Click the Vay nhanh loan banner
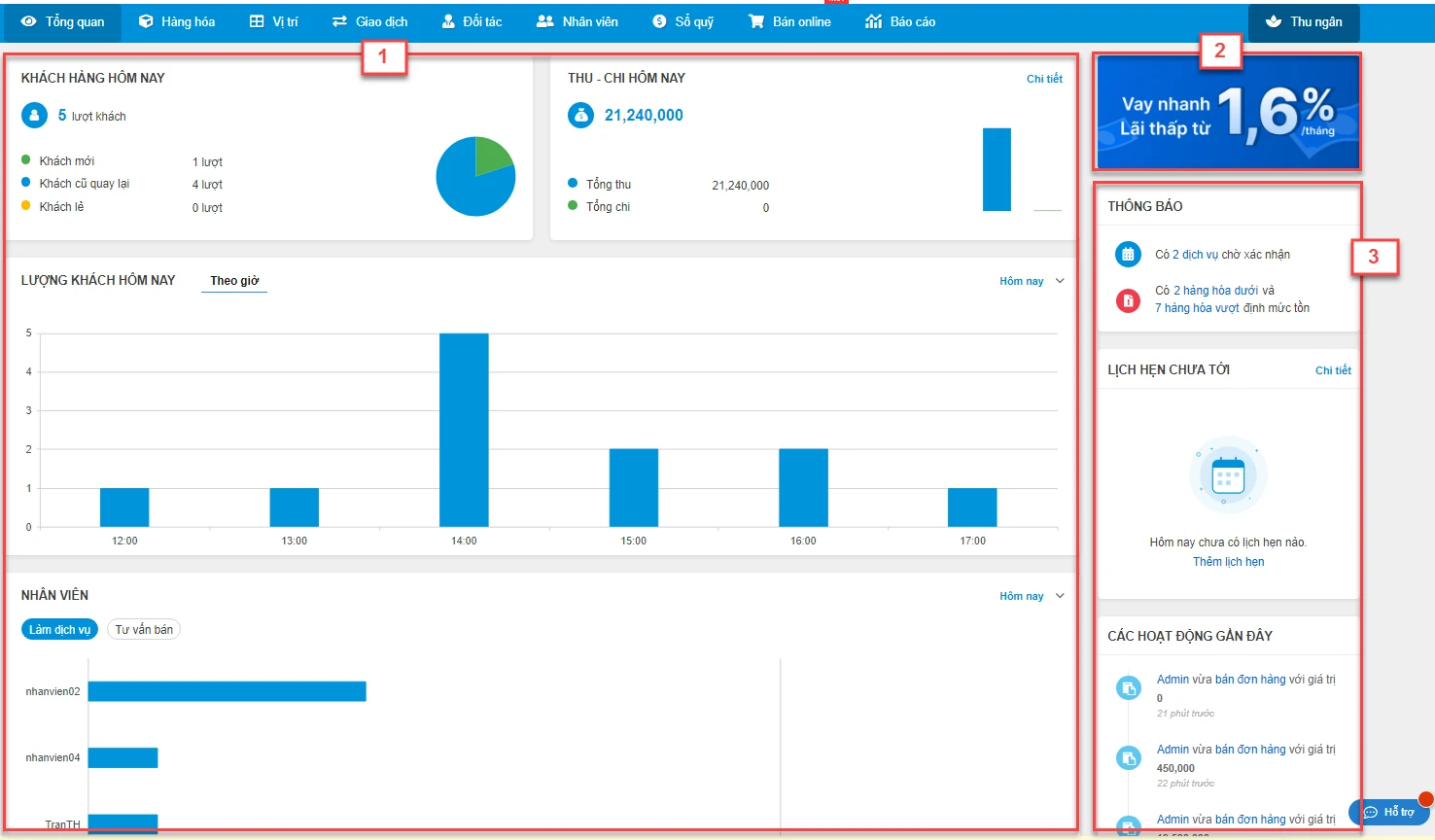Screen dimensions: 1435x840 coord(1228,112)
